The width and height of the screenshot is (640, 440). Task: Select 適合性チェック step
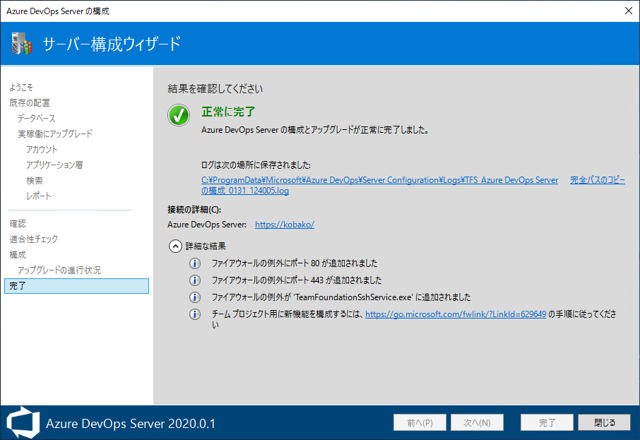point(33,239)
